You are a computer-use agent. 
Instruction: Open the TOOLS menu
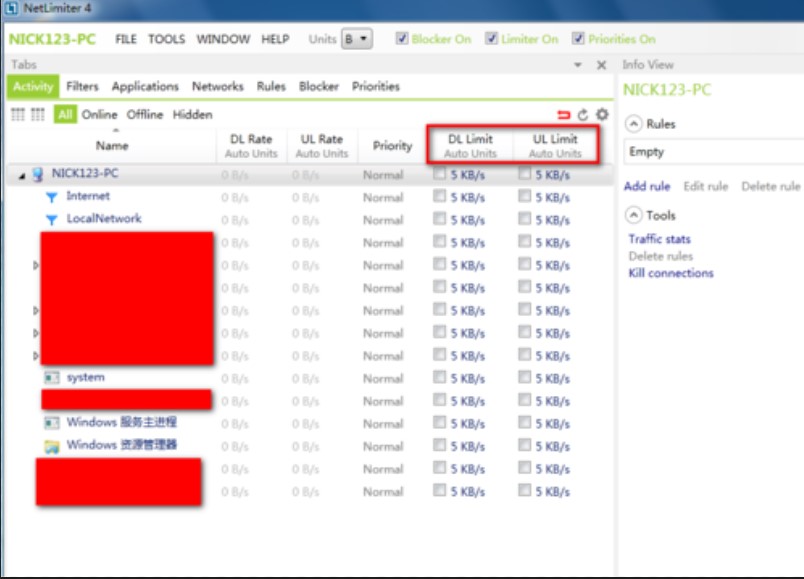[166, 39]
